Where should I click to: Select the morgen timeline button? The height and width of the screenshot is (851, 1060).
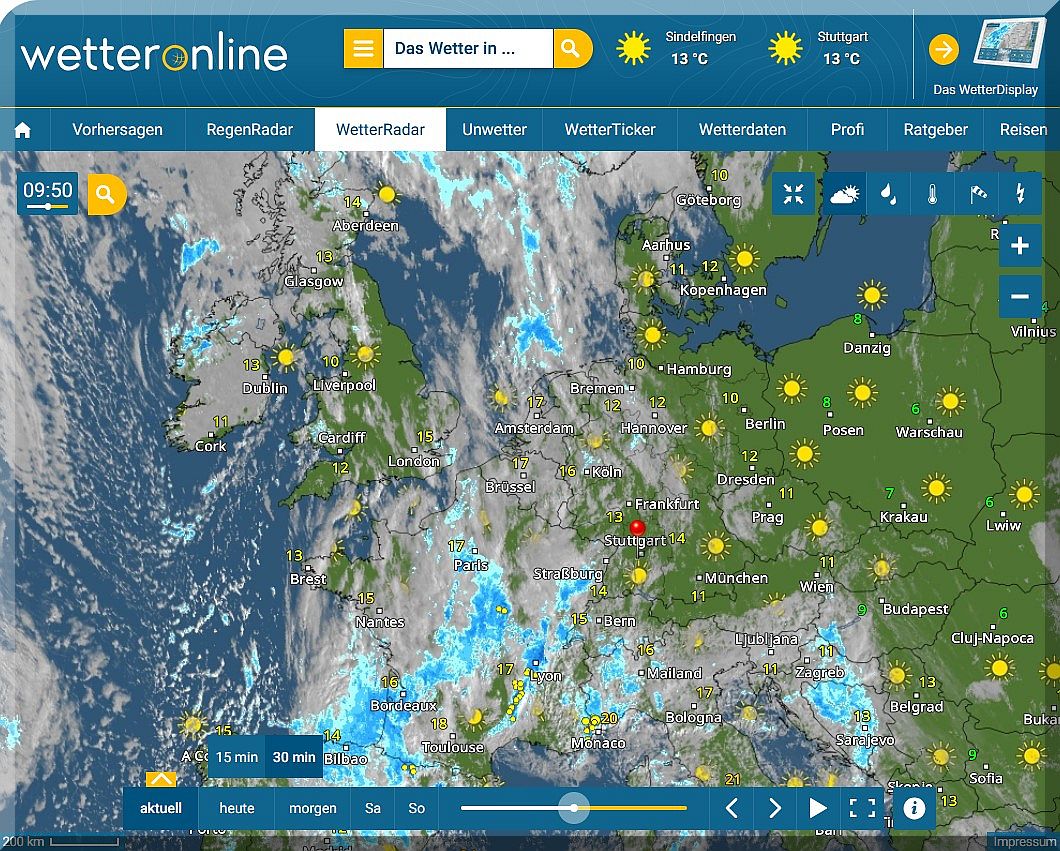[313, 808]
